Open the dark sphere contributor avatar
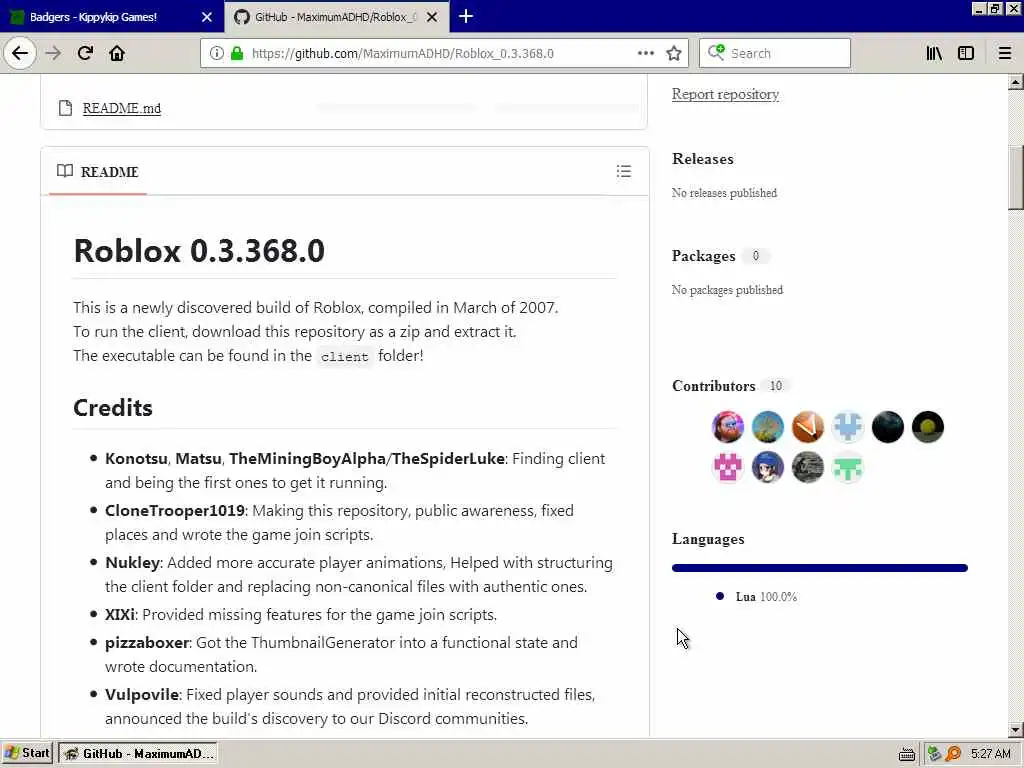The height and width of the screenshot is (768, 1024). coord(888,427)
